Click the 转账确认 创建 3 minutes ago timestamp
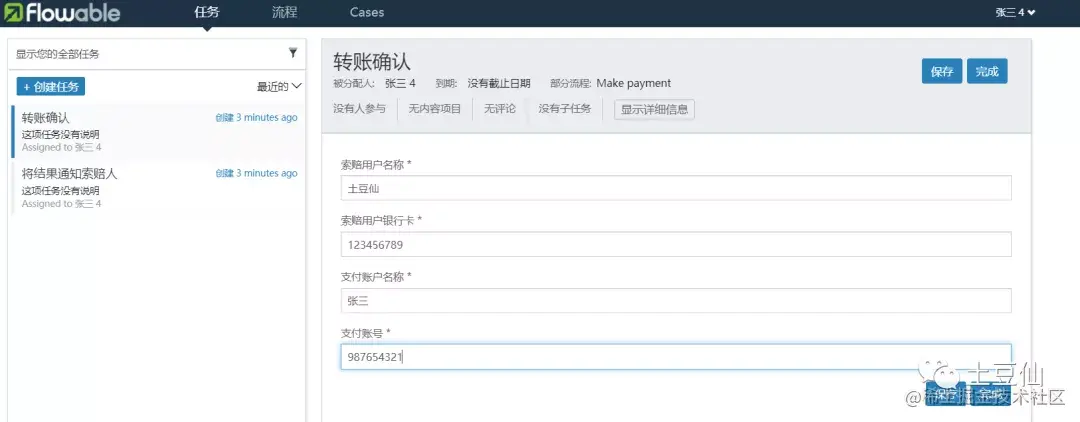1080x422 pixels. [x=256, y=117]
